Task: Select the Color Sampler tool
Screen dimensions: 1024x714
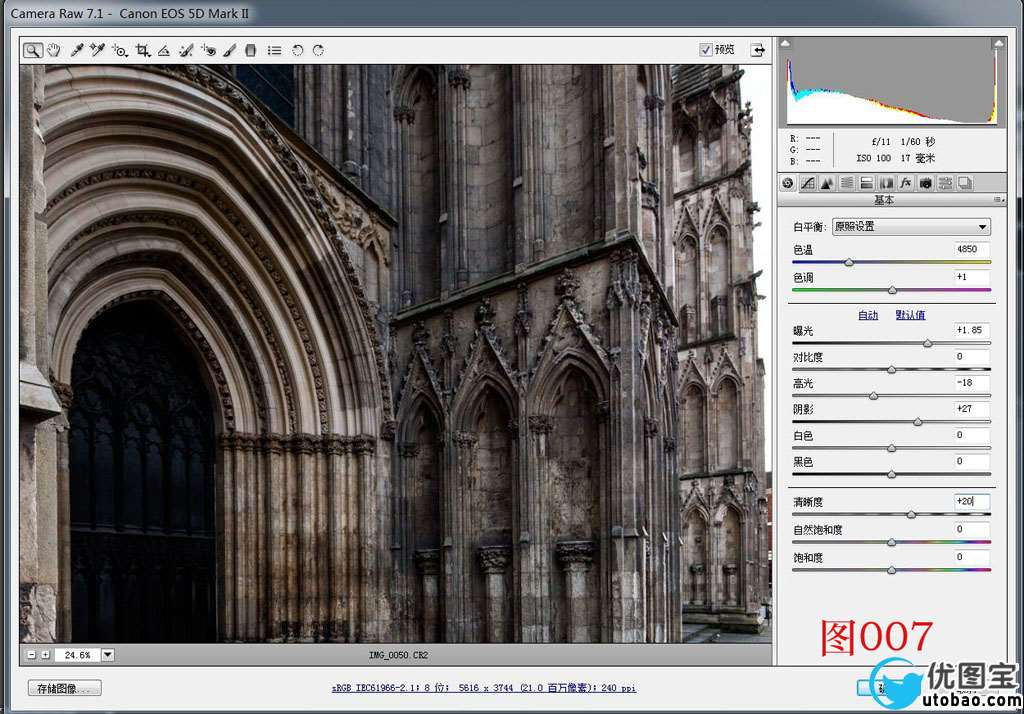Action: tap(98, 50)
